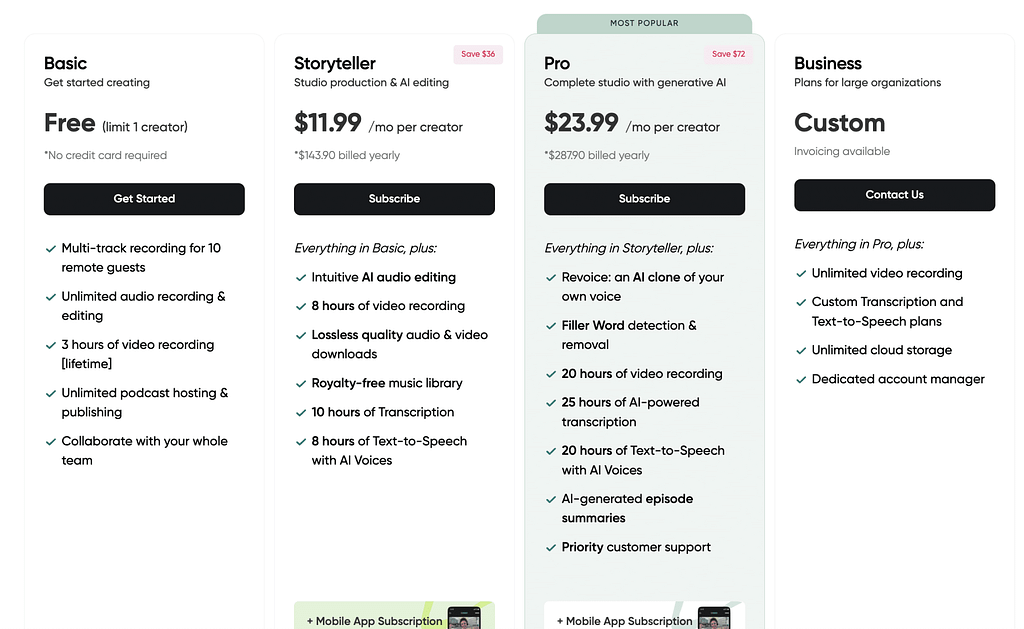This screenshot has height=629, width=1024.
Task: Click the Save $36 badge on Storyteller plan
Action: pos(478,54)
